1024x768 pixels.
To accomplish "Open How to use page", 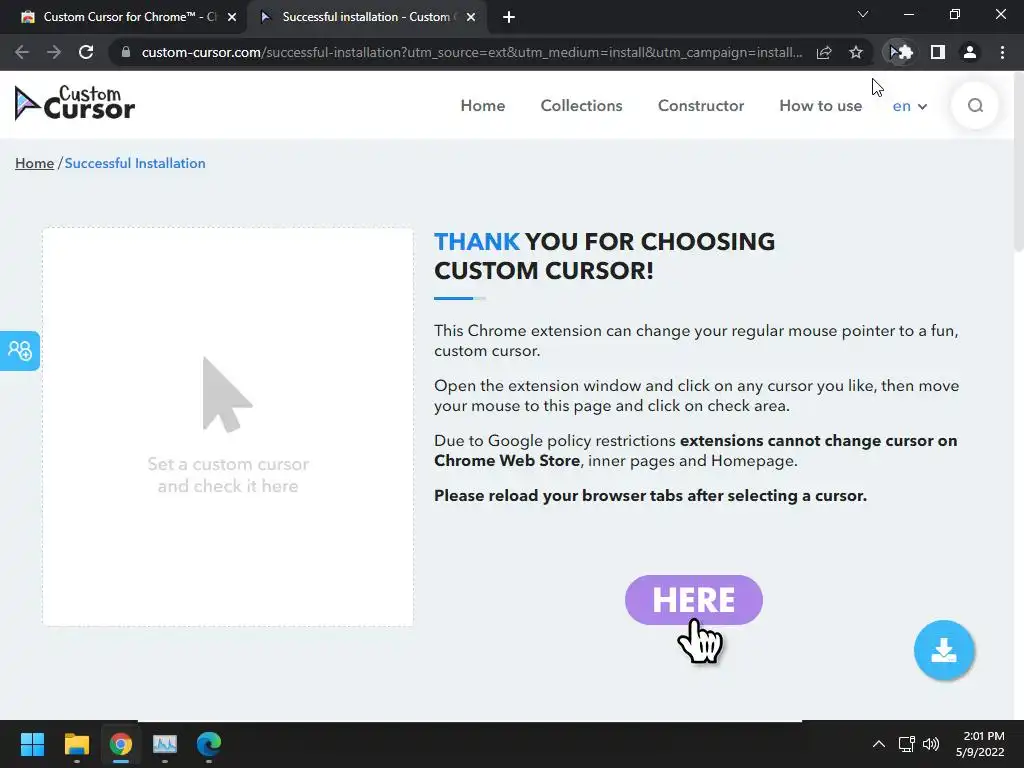I will coord(820,106).
